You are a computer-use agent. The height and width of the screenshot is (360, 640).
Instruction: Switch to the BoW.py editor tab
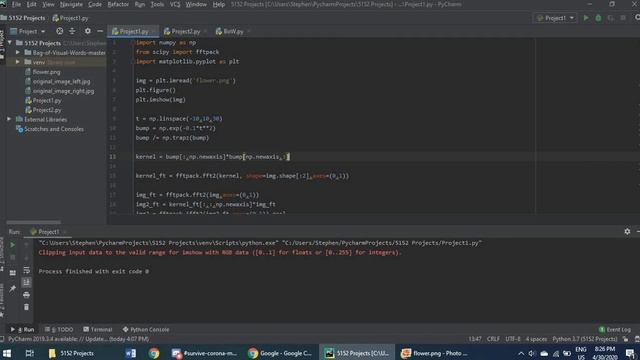[233, 31]
